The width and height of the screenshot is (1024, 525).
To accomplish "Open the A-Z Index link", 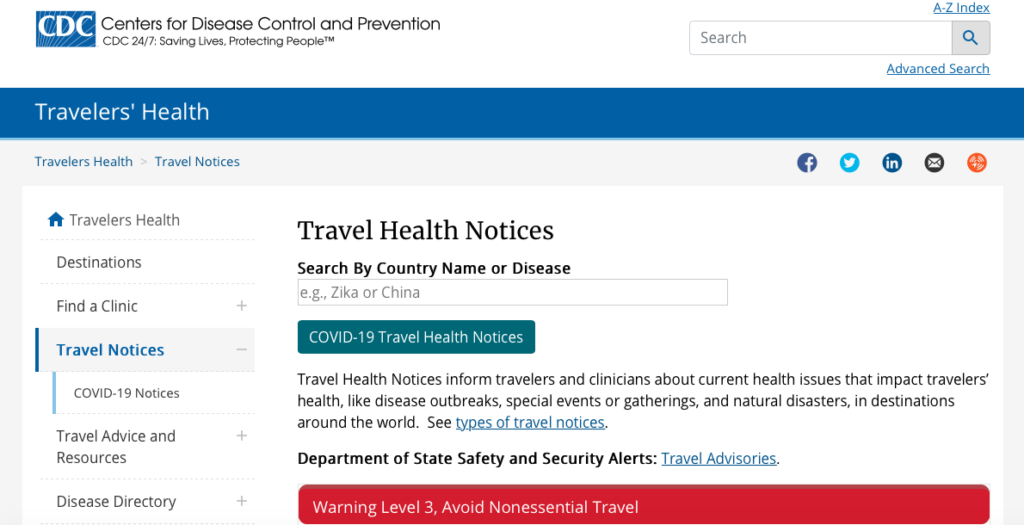I will click(961, 8).
